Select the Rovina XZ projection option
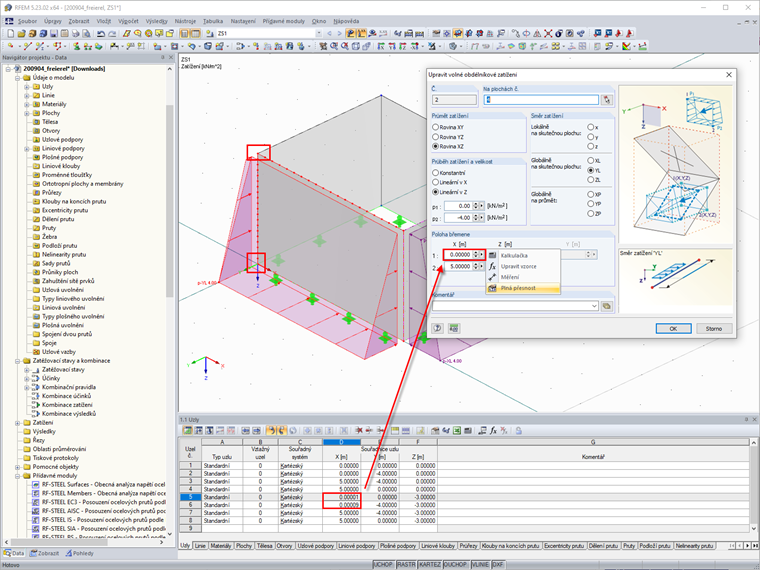The image size is (760, 570). coord(448,146)
